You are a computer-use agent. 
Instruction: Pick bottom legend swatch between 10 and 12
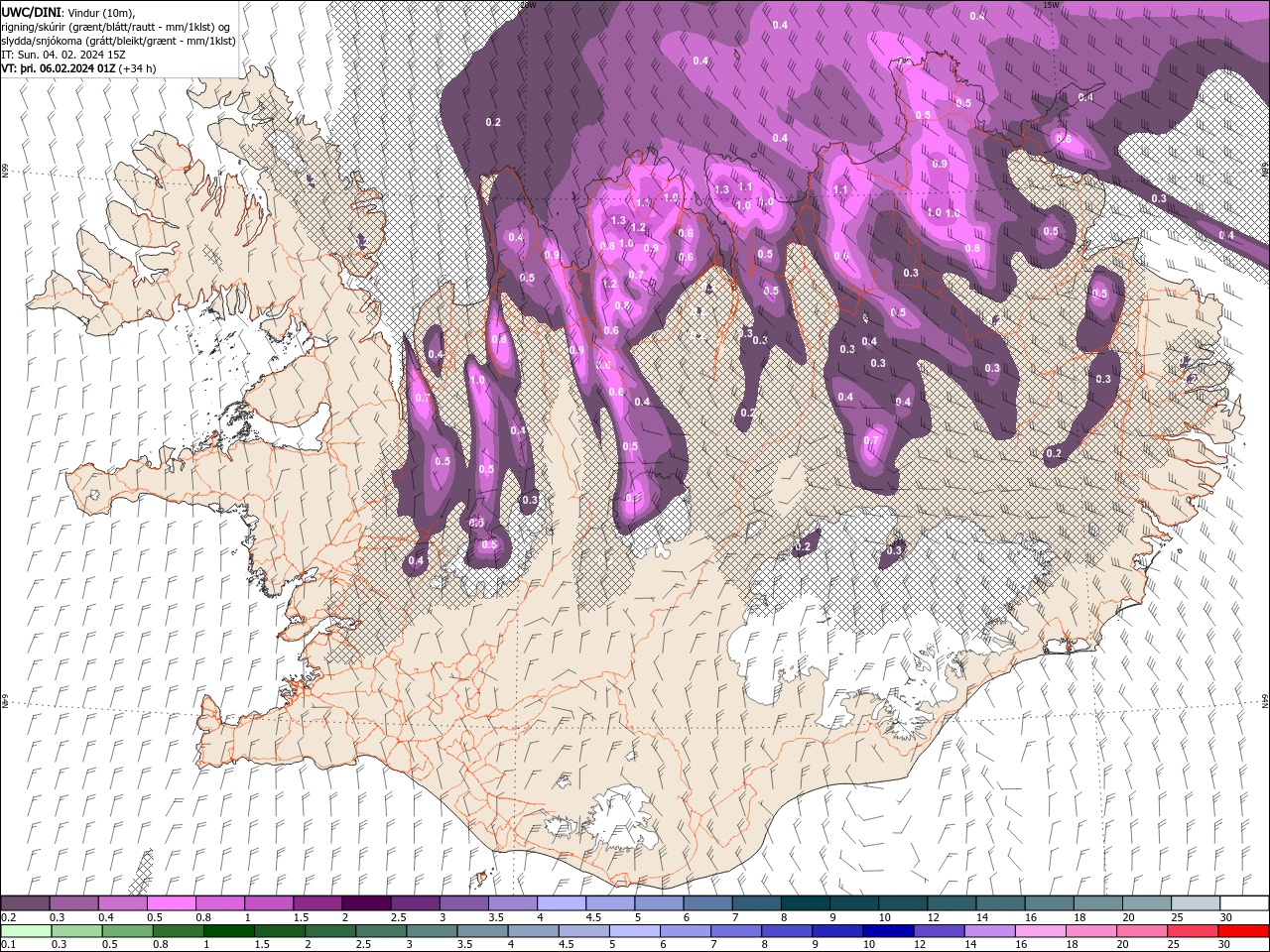point(888,930)
